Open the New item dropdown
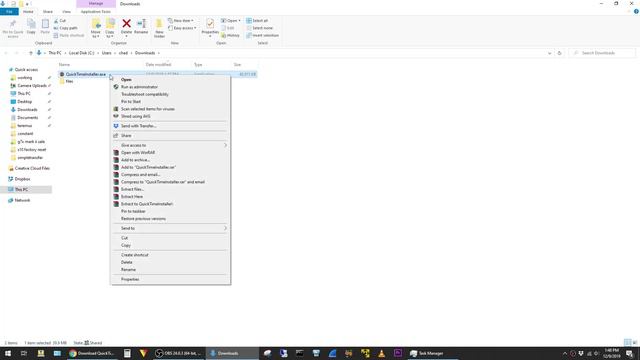The height and width of the screenshot is (360, 640). click(x=181, y=20)
